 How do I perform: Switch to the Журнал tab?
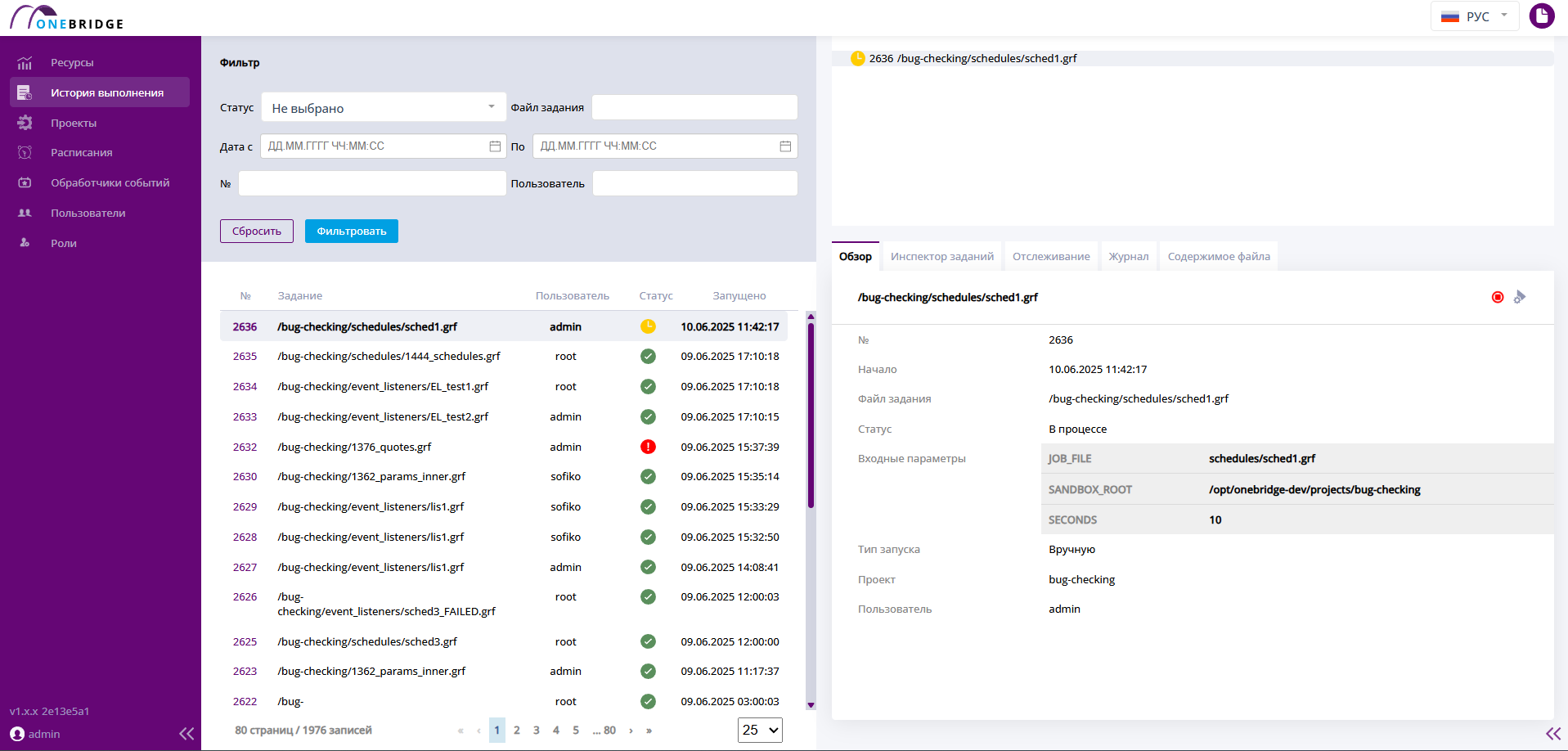[1129, 256]
